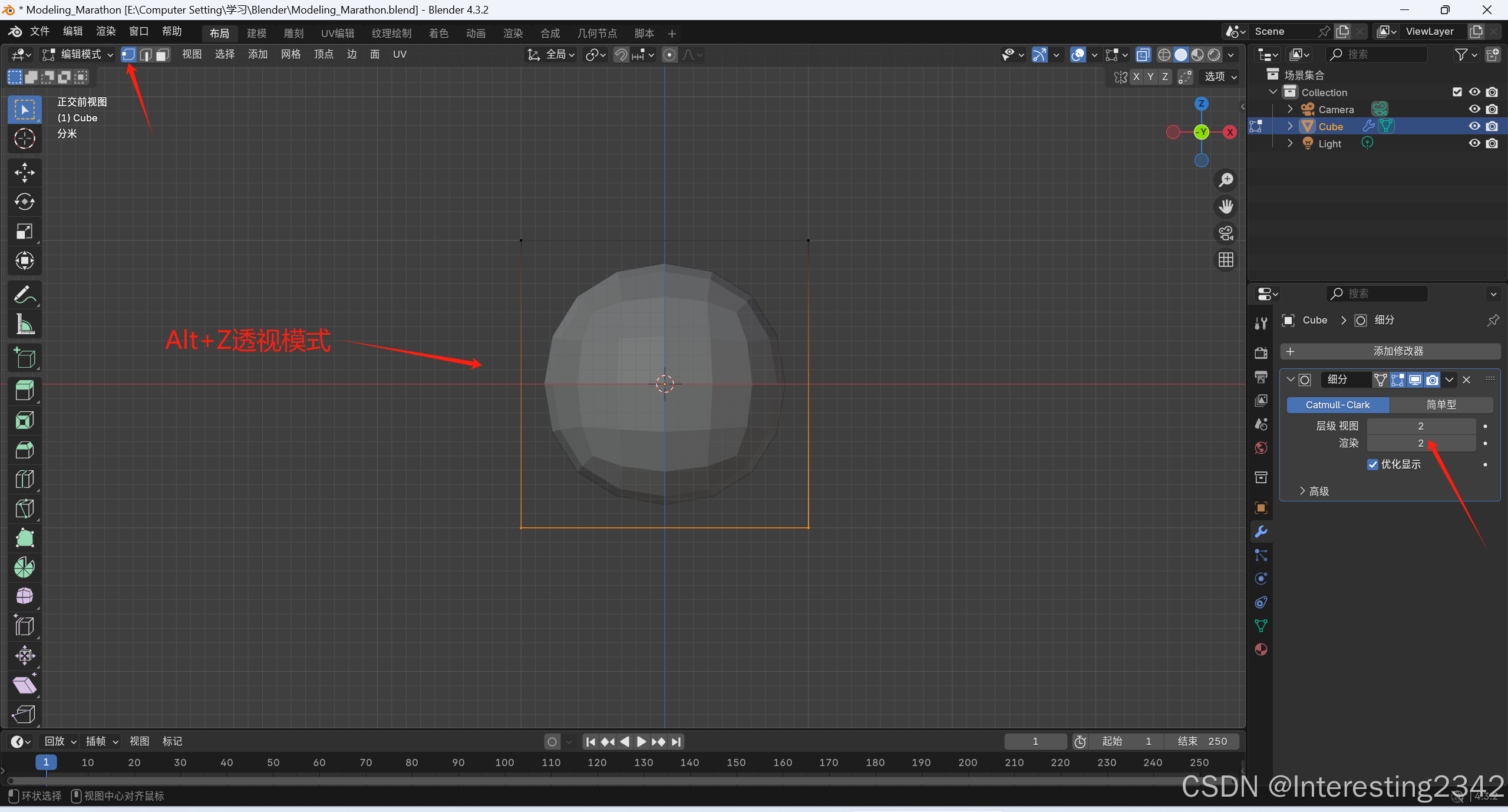Expand the Camera item in the outliner
Screen dimensions: 1508x812
click(1289, 109)
